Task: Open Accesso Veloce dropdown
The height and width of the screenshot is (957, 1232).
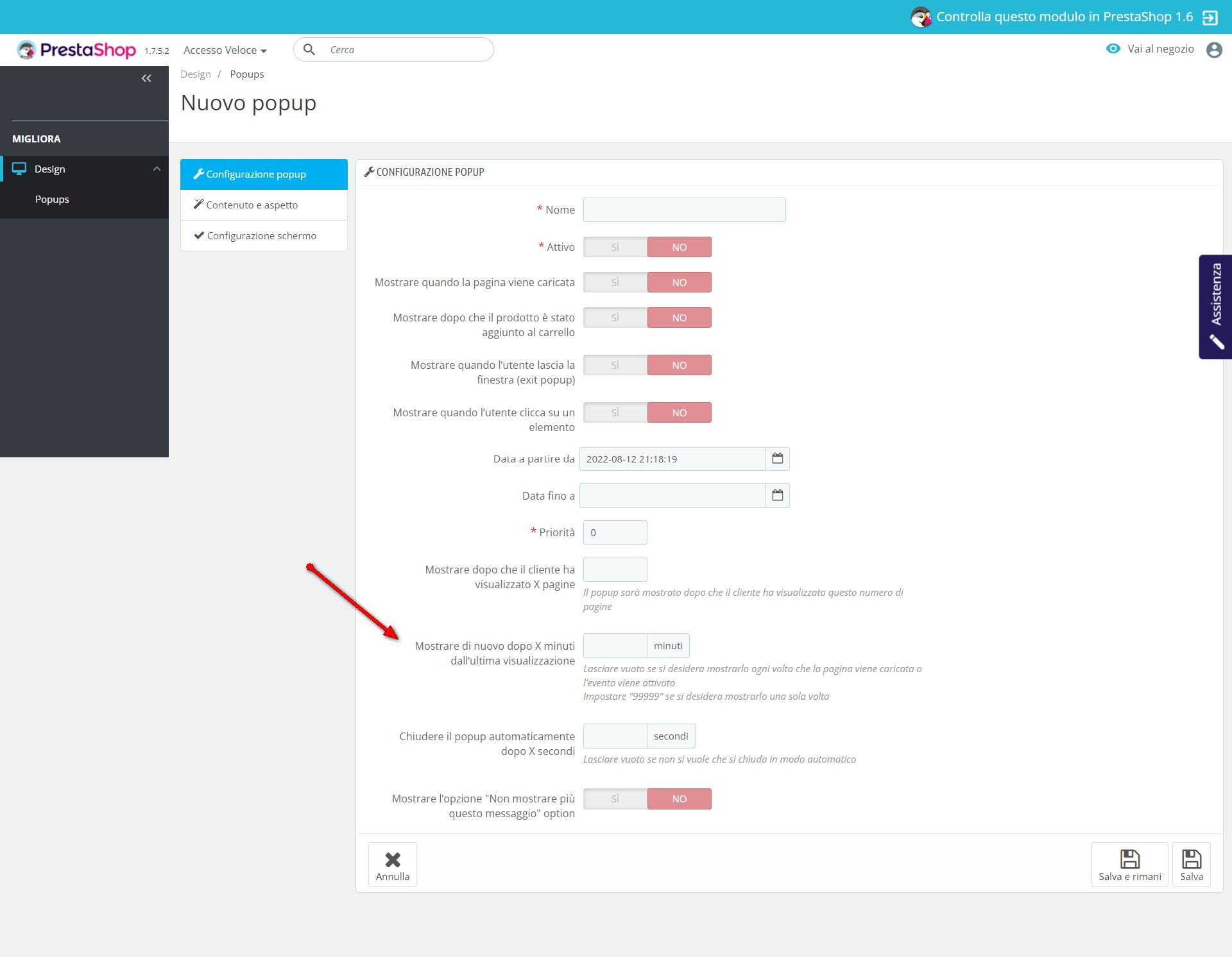Action: pos(225,50)
